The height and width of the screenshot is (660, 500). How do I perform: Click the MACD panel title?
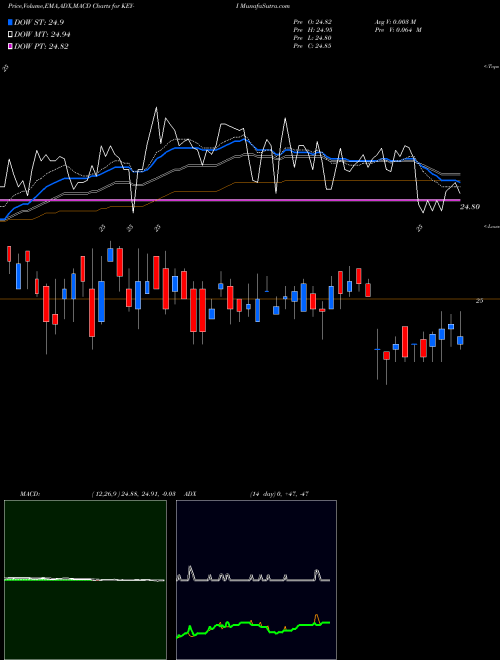point(29,494)
